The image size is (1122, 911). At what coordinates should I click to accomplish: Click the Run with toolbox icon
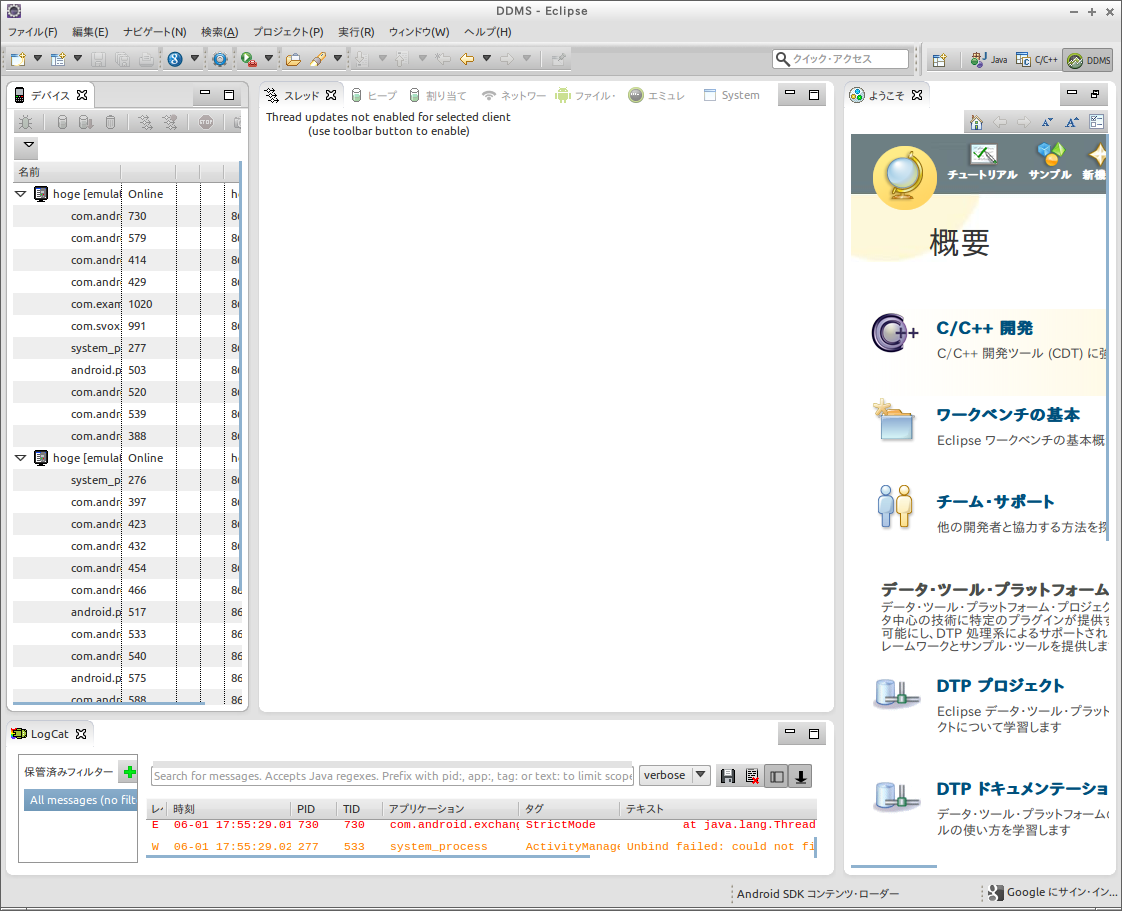point(248,59)
